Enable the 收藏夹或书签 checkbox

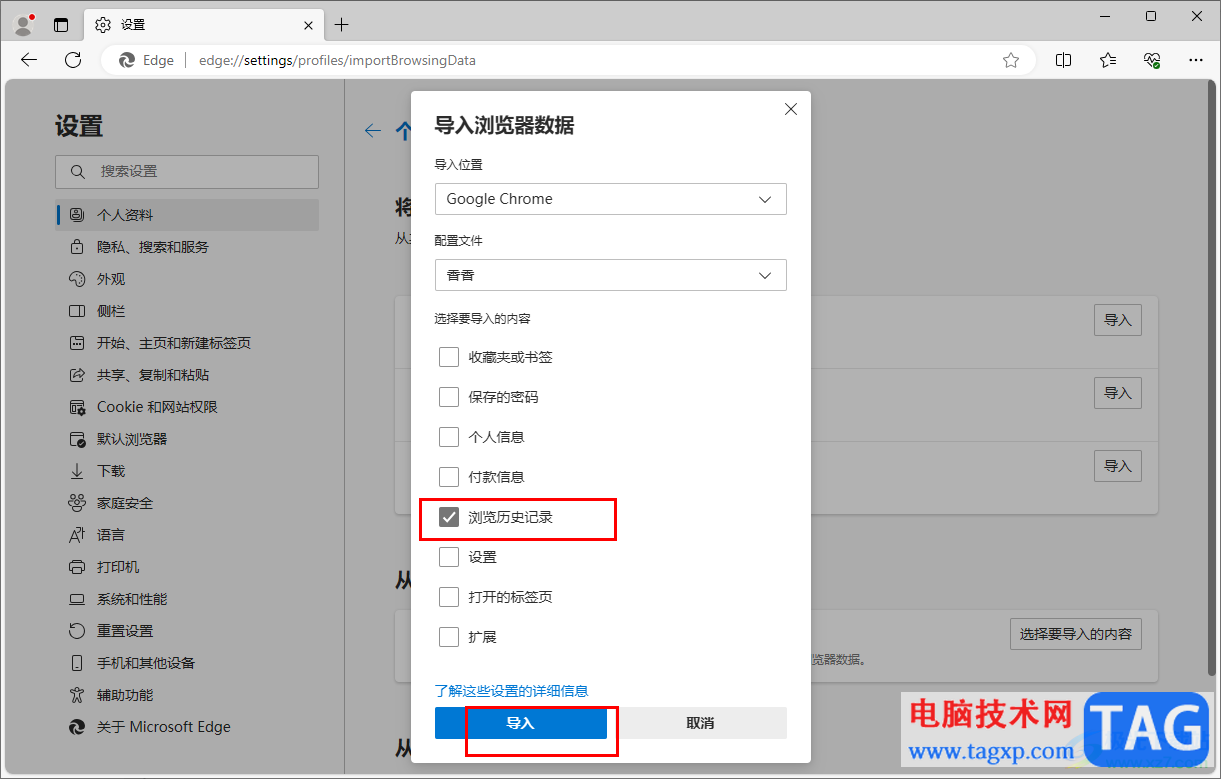click(449, 356)
